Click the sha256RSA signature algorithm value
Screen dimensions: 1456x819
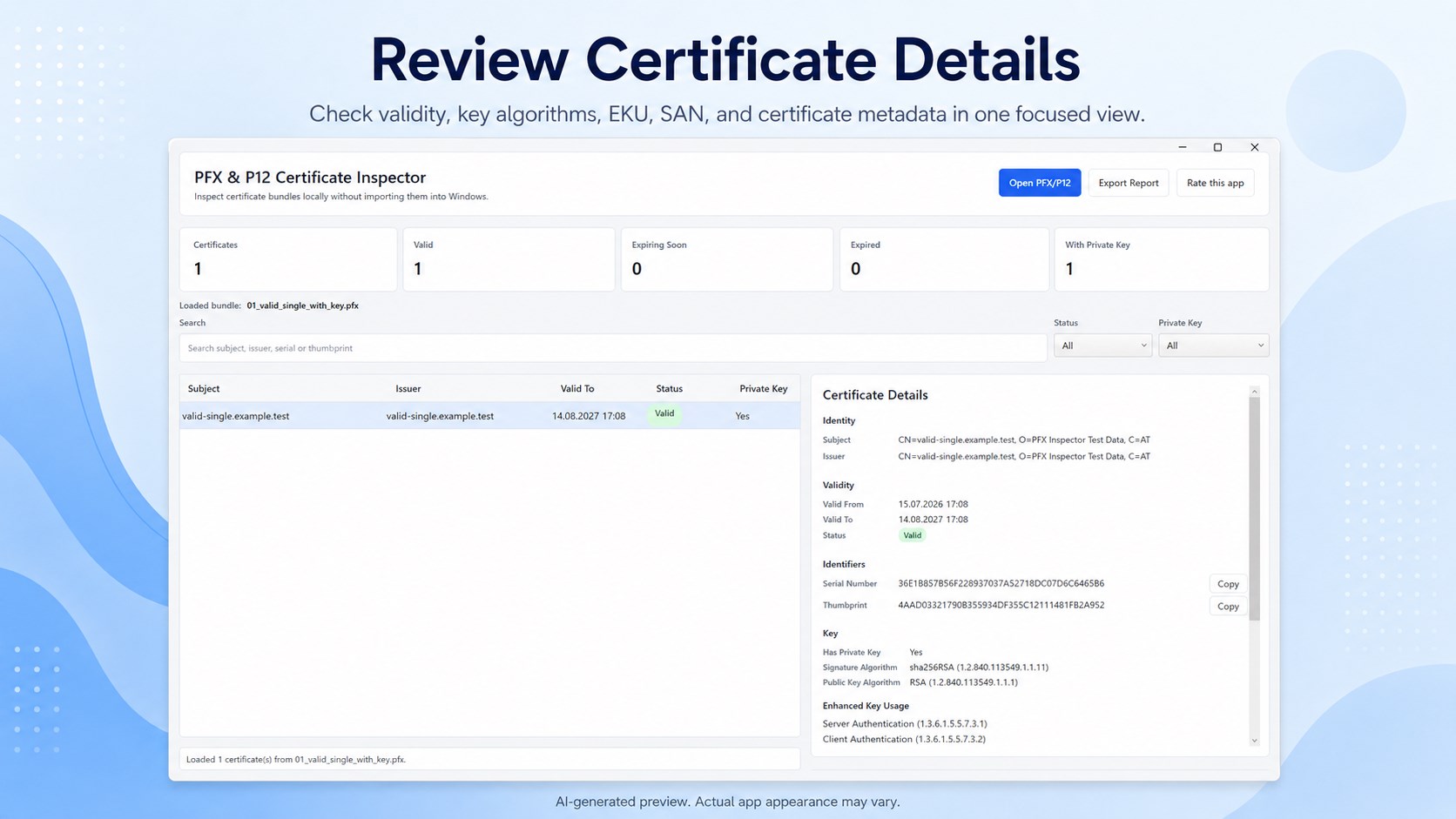click(x=979, y=668)
